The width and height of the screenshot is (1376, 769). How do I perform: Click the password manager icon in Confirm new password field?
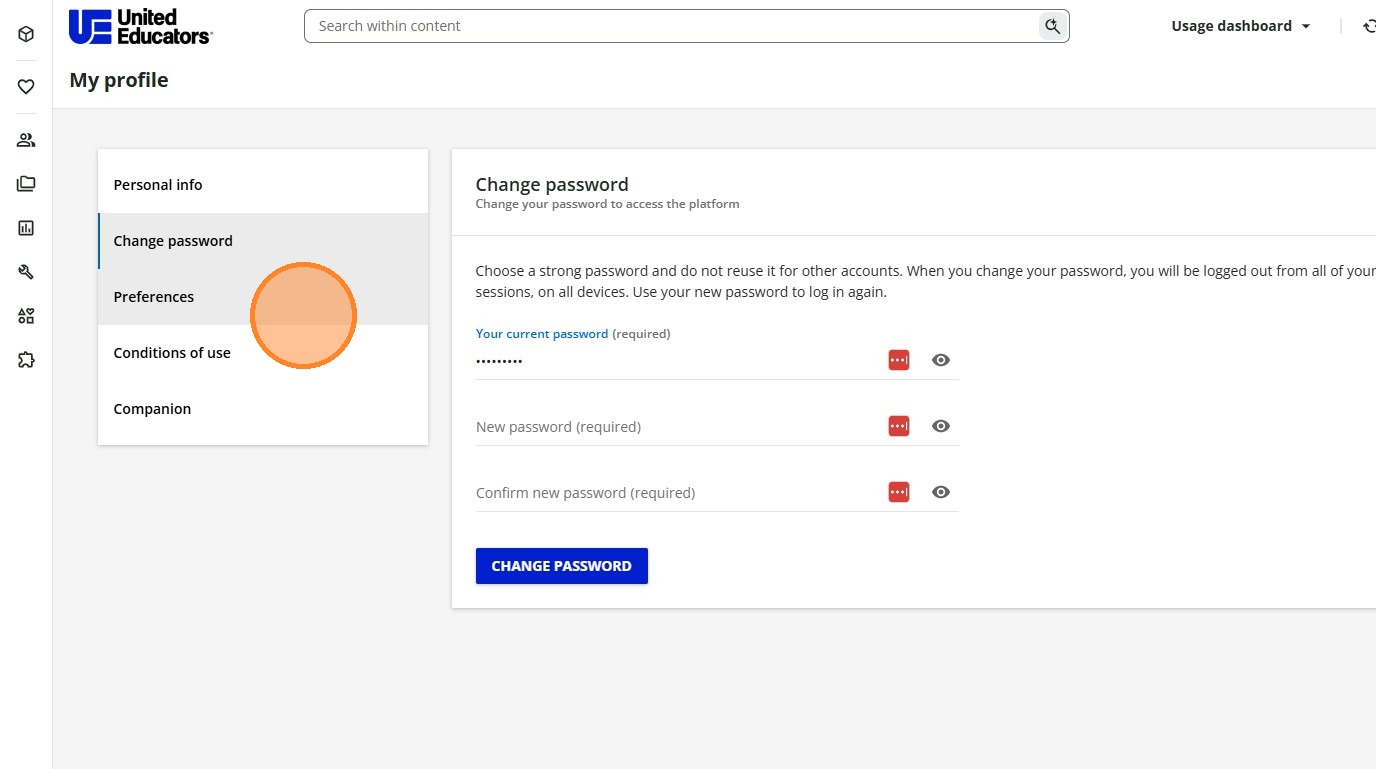pyautogui.click(x=899, y=492)
